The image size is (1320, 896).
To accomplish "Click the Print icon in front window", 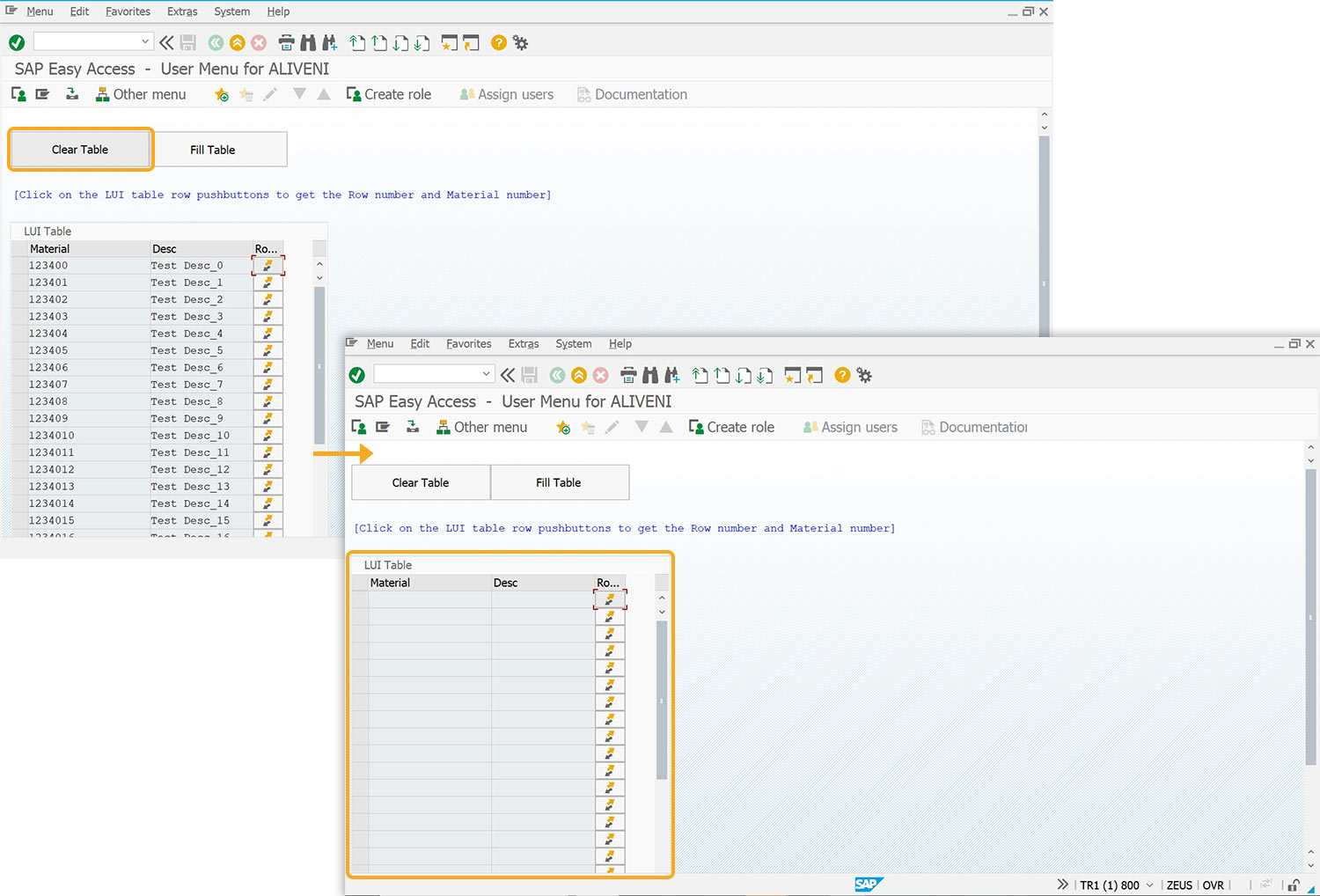I will click(x=628, y=375).
